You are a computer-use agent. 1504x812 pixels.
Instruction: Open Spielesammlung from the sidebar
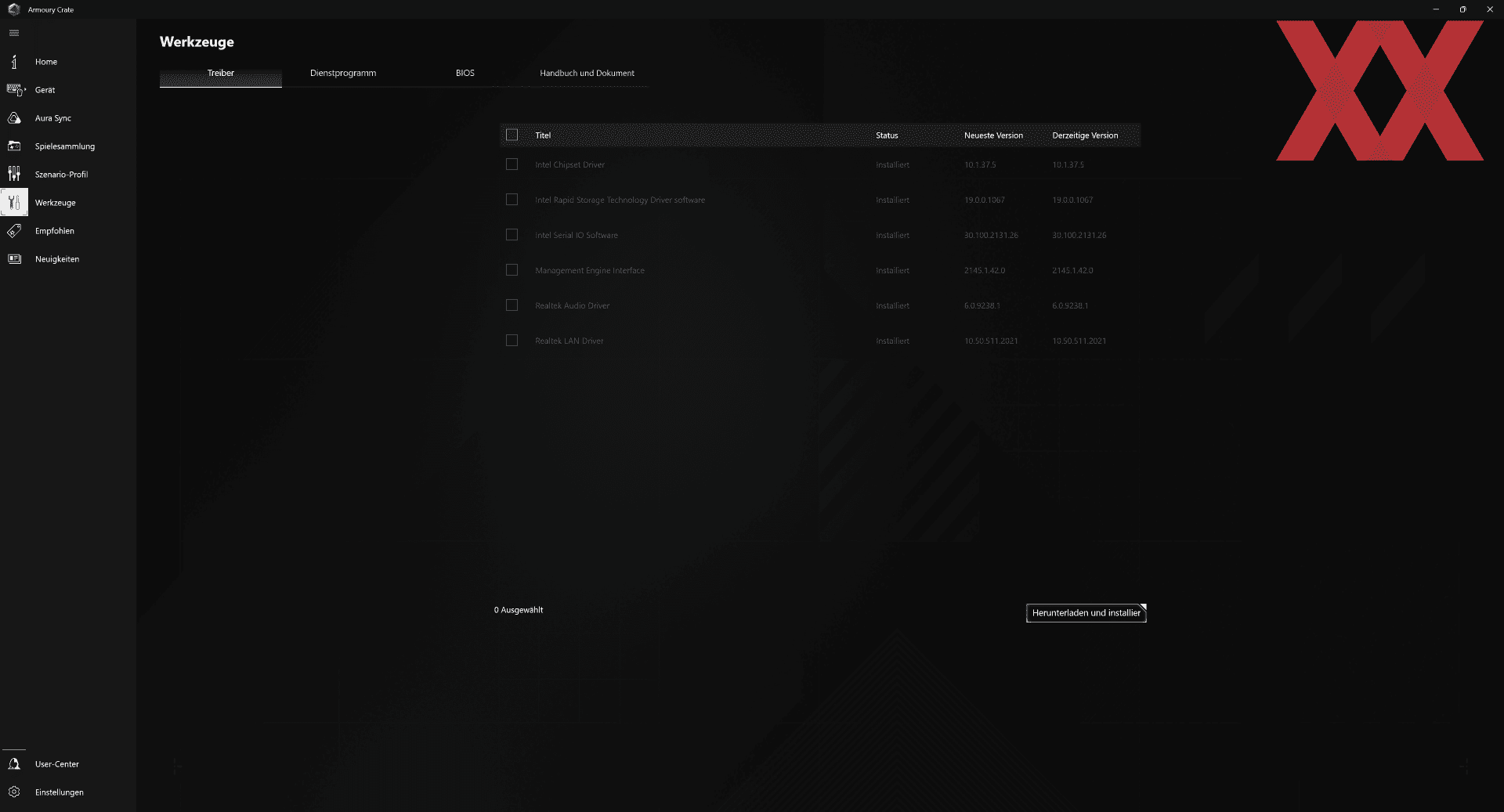(65, 146)
